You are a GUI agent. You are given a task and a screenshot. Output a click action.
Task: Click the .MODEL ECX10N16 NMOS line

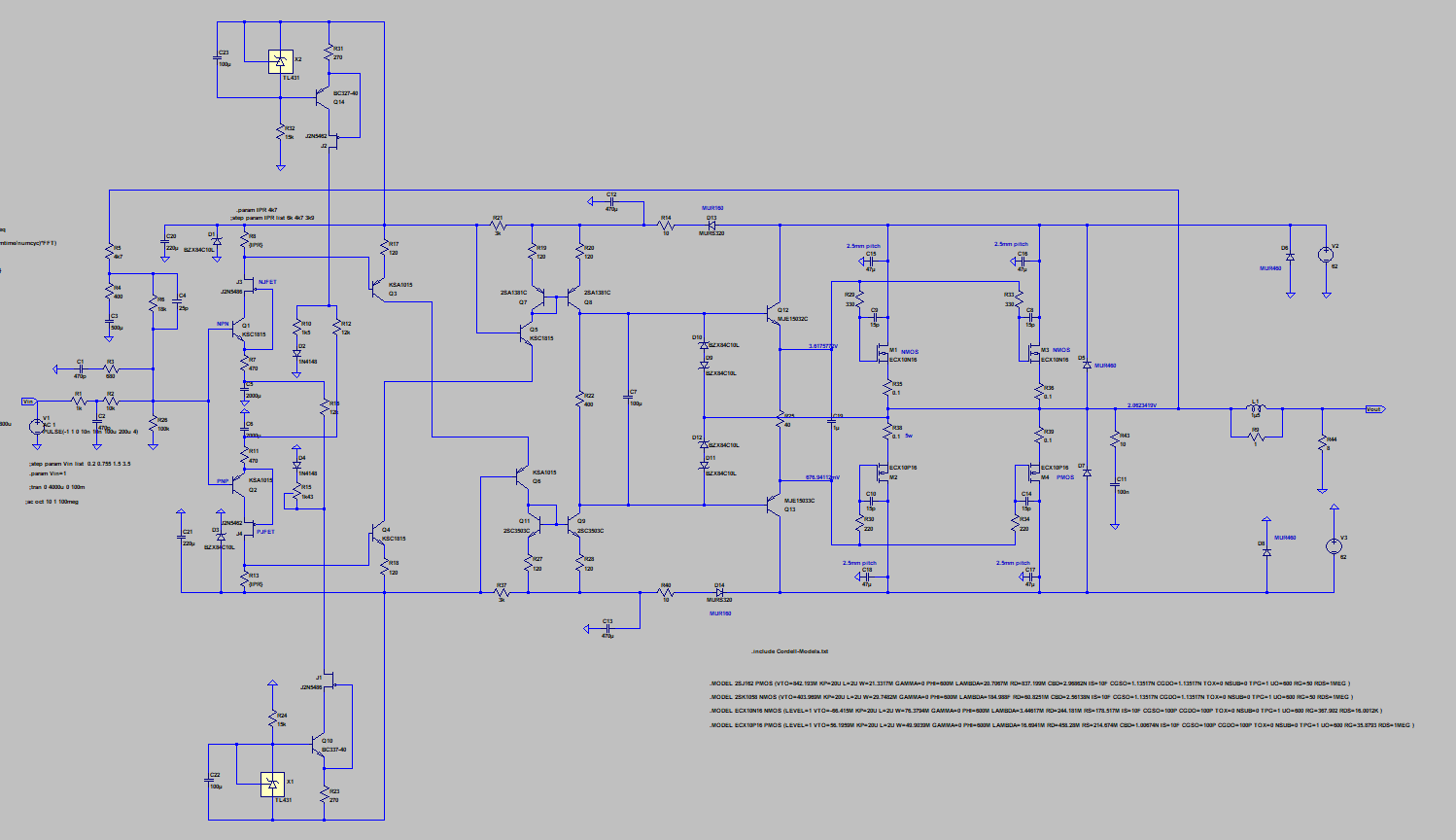[x=1046, y=711]
